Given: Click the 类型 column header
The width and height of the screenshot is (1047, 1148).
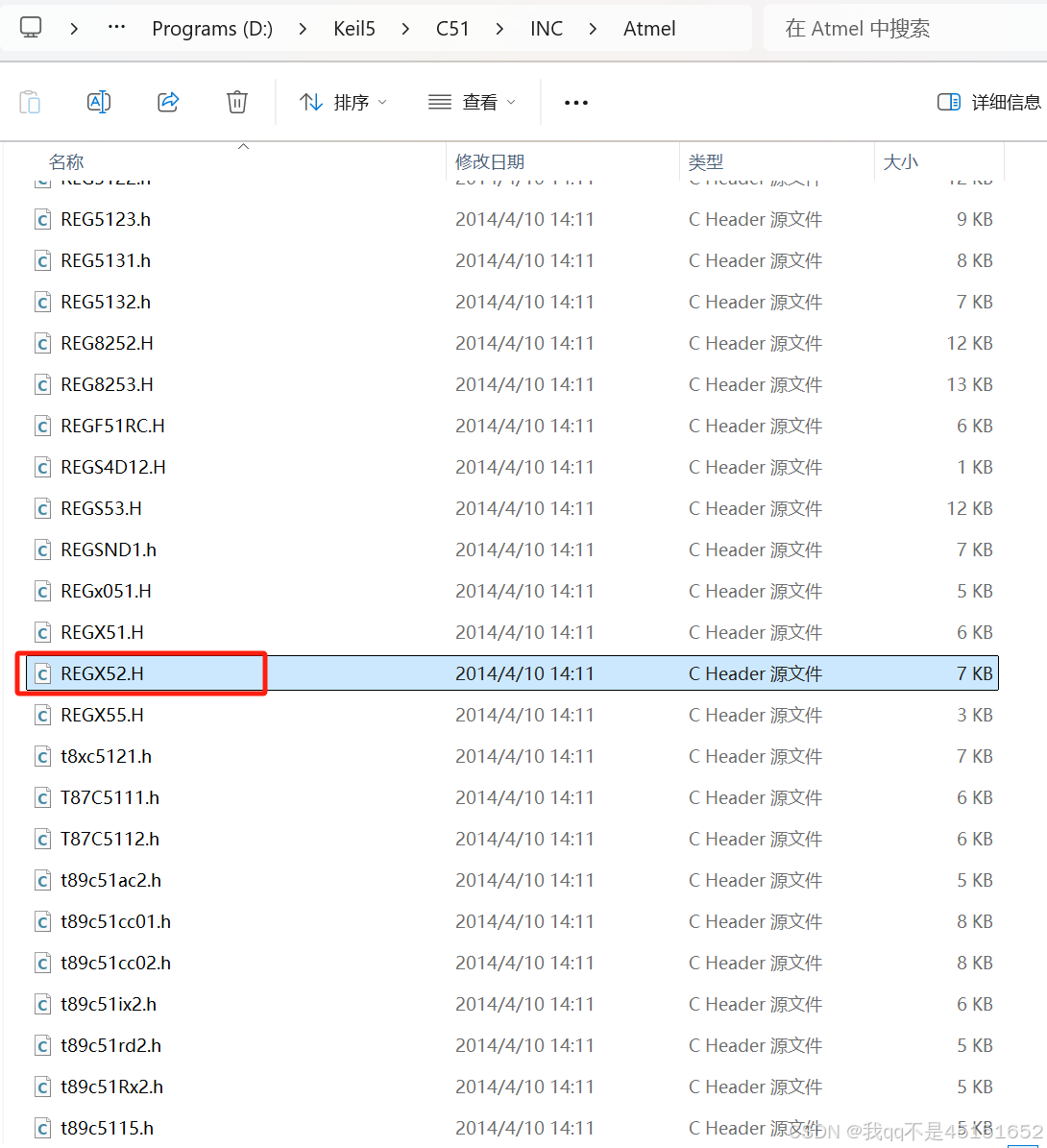Looking at the screenshot, I should (x=706, y=161).
